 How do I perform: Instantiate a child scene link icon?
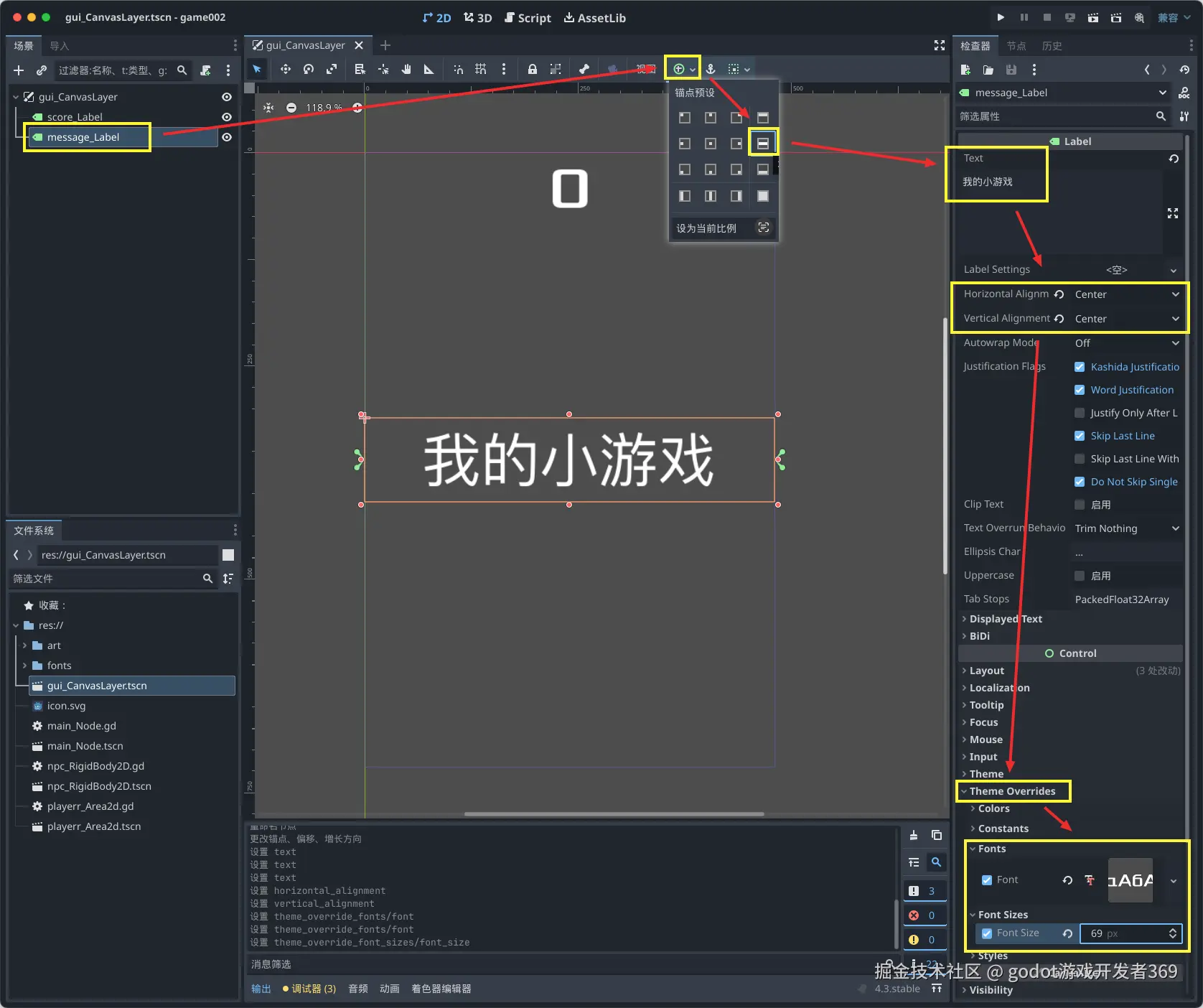[42, 70]
